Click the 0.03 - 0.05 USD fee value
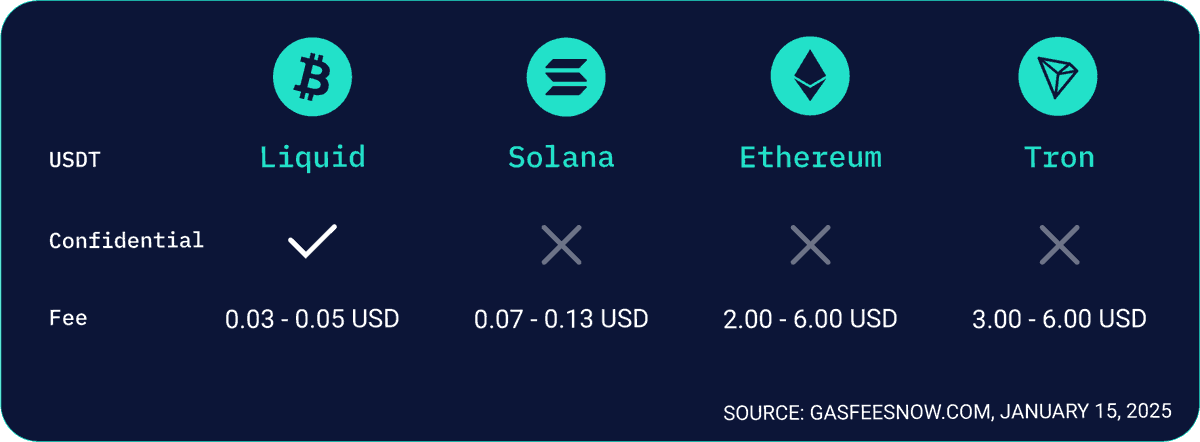1200x442 pixels. [312, 319]
